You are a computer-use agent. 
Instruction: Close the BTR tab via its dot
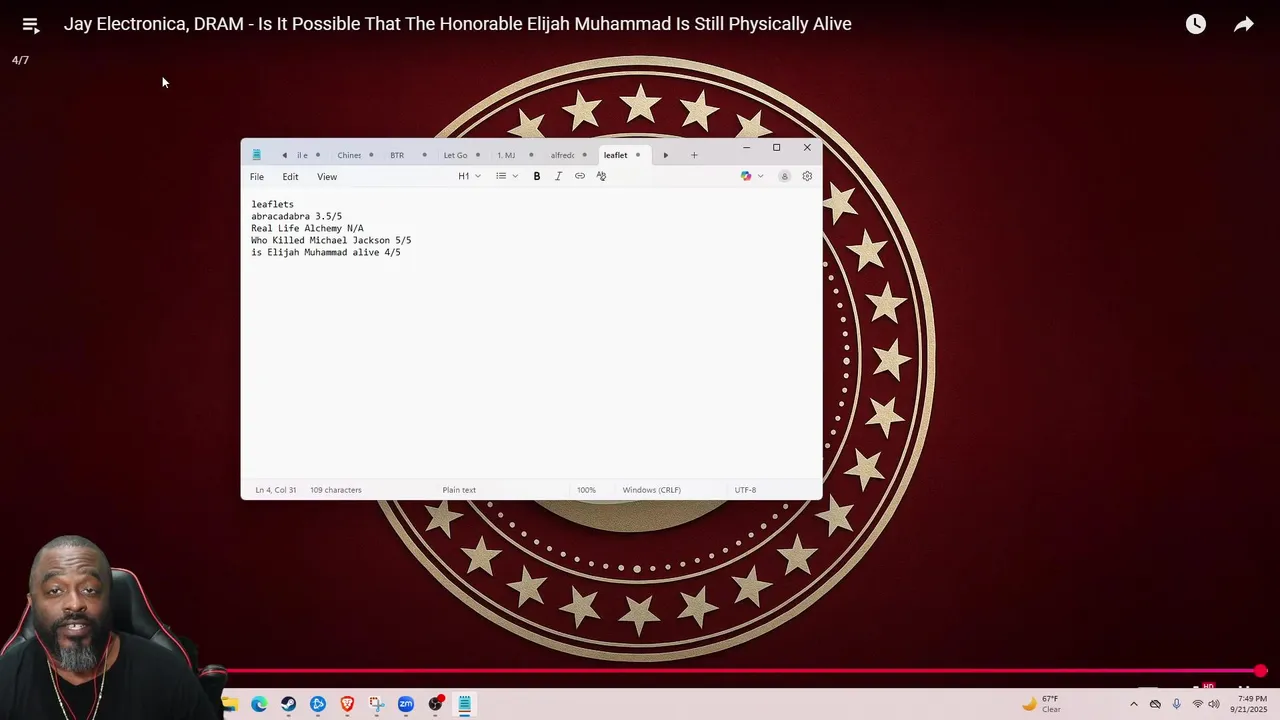[x=424, y=155]
